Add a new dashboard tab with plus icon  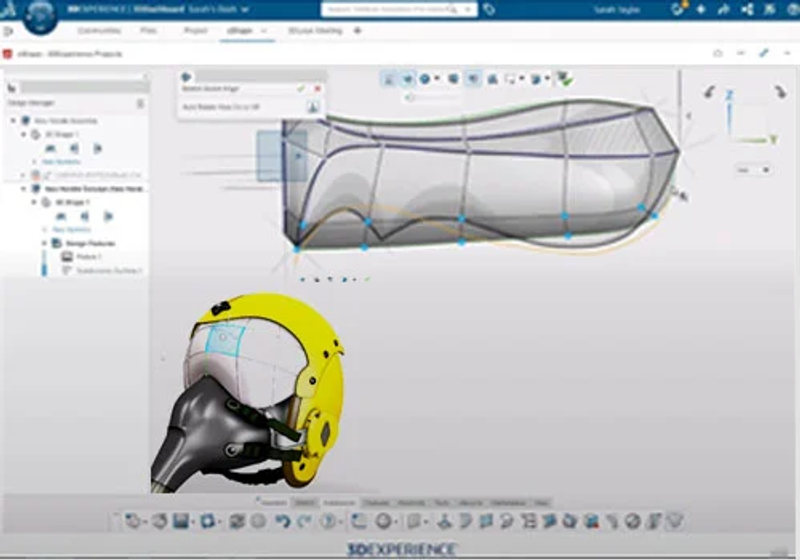[x=357, y=31]
